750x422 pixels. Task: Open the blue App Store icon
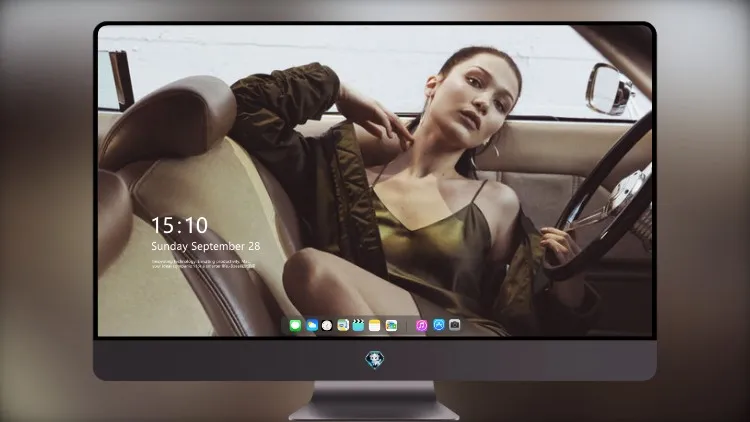439,325
